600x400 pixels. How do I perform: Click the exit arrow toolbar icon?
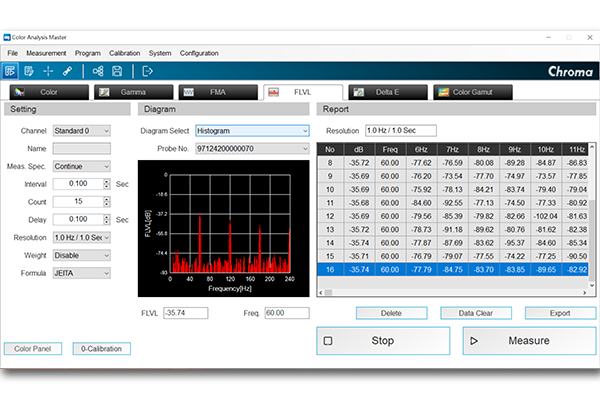click(x=148, y=71)
